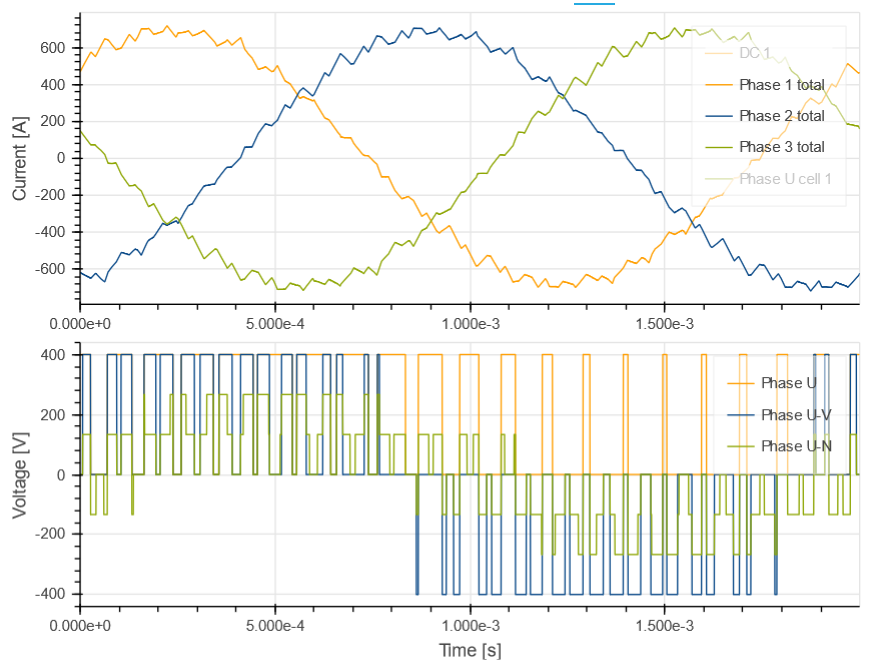Show the faded DC 1 legend entry
The image size is (871, 661).
tap(754, 53)
